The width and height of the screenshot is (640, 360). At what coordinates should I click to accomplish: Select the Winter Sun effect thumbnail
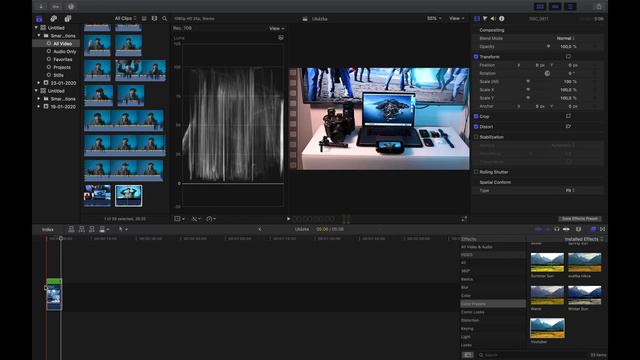point(584,295)
